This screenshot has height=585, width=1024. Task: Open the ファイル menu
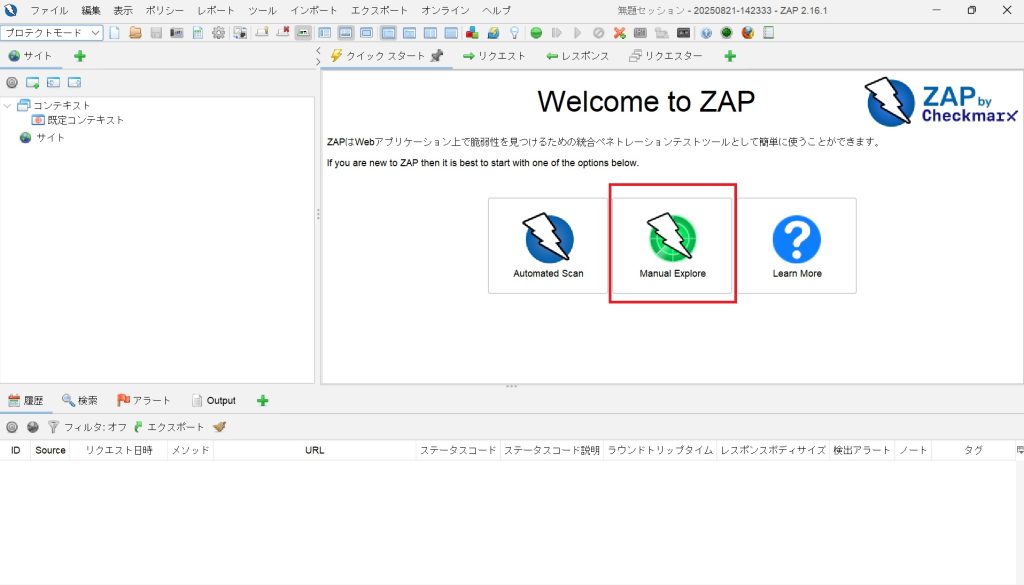[49, 10]
